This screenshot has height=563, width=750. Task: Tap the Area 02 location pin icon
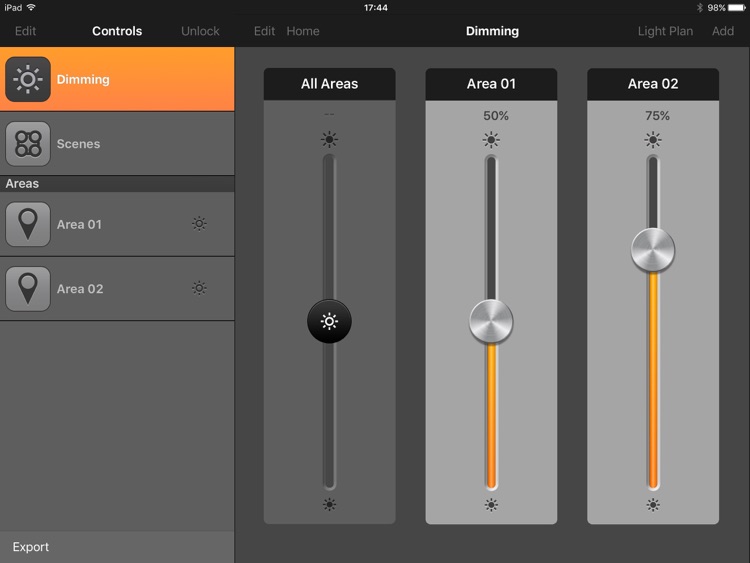pyautogui.click(x=28, y=289)
